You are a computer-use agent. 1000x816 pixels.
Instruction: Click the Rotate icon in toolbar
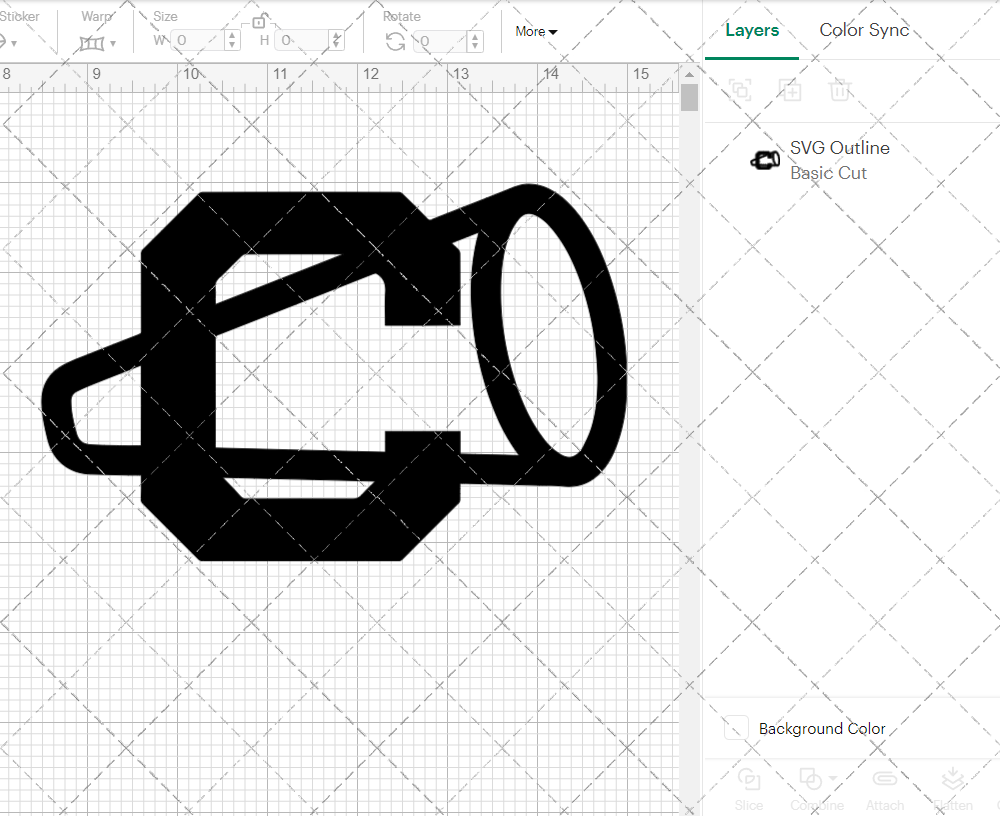tap(396, 41)
